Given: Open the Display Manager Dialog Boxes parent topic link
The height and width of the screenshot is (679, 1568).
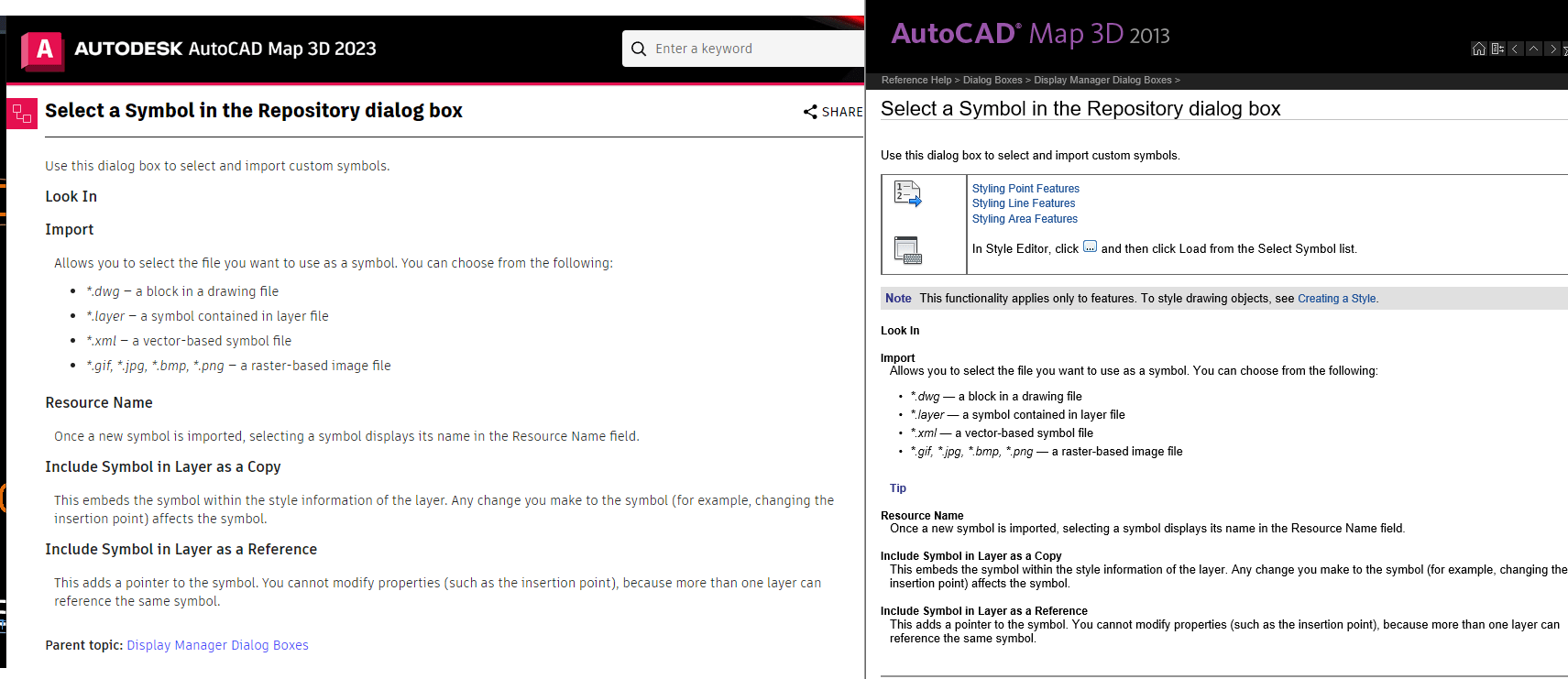Looking at the screenshot, I should pyautogui.click(x=217, y=645).
